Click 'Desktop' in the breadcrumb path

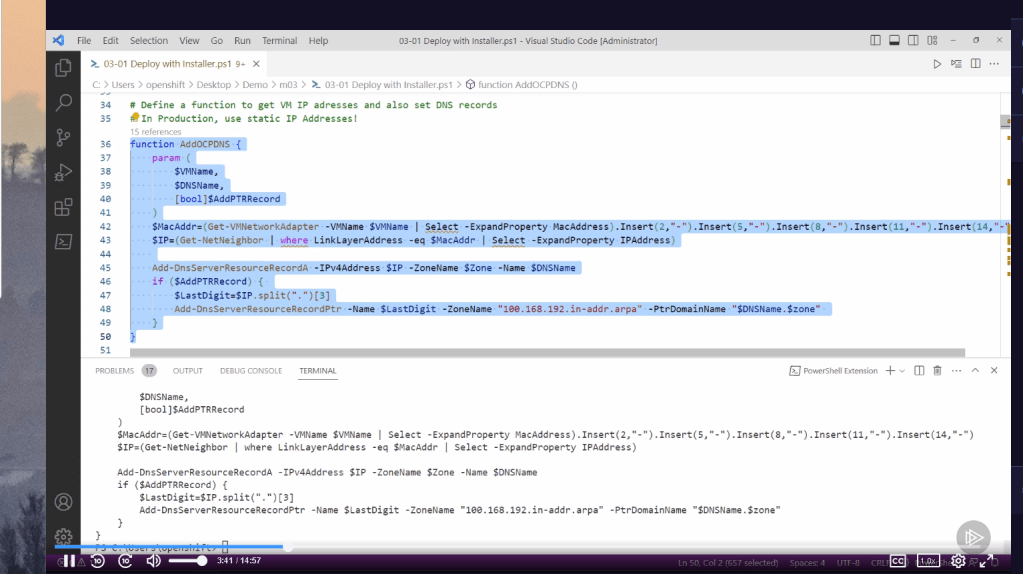pyautogui.click(x=213, y=85)
